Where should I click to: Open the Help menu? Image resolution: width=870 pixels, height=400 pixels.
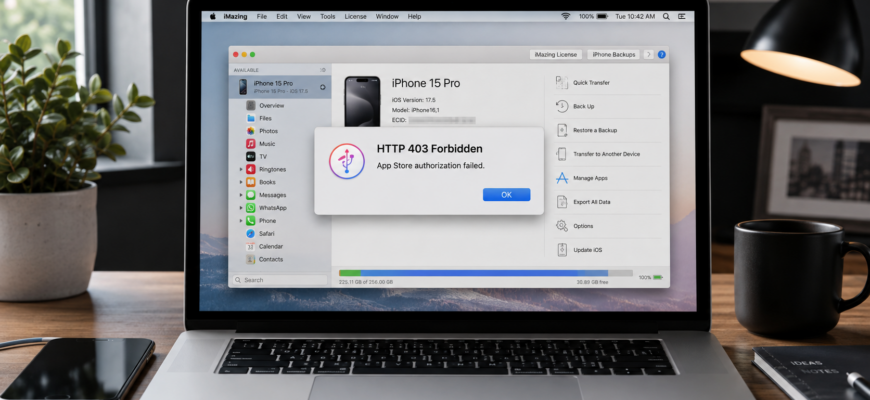click(x=414, y=17)
